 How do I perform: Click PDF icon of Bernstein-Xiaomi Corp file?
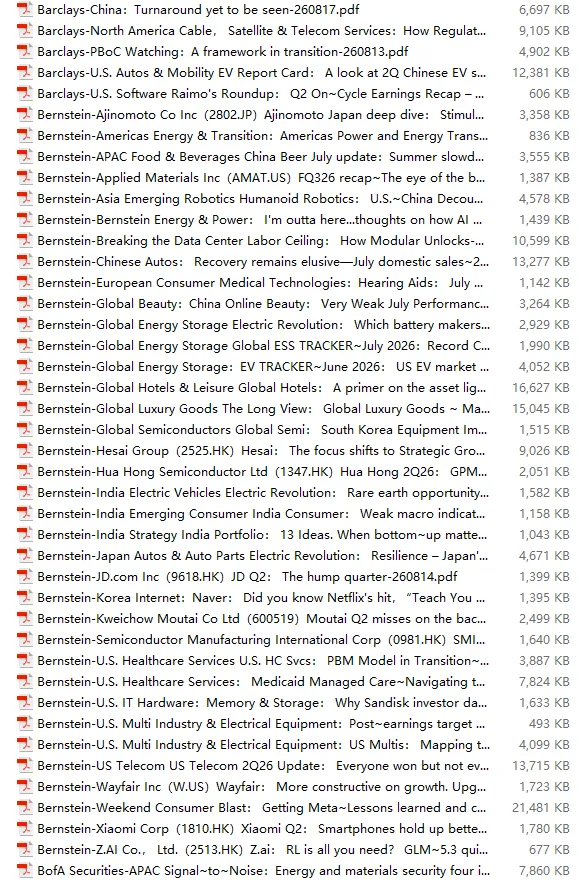(x=25, y=828)
